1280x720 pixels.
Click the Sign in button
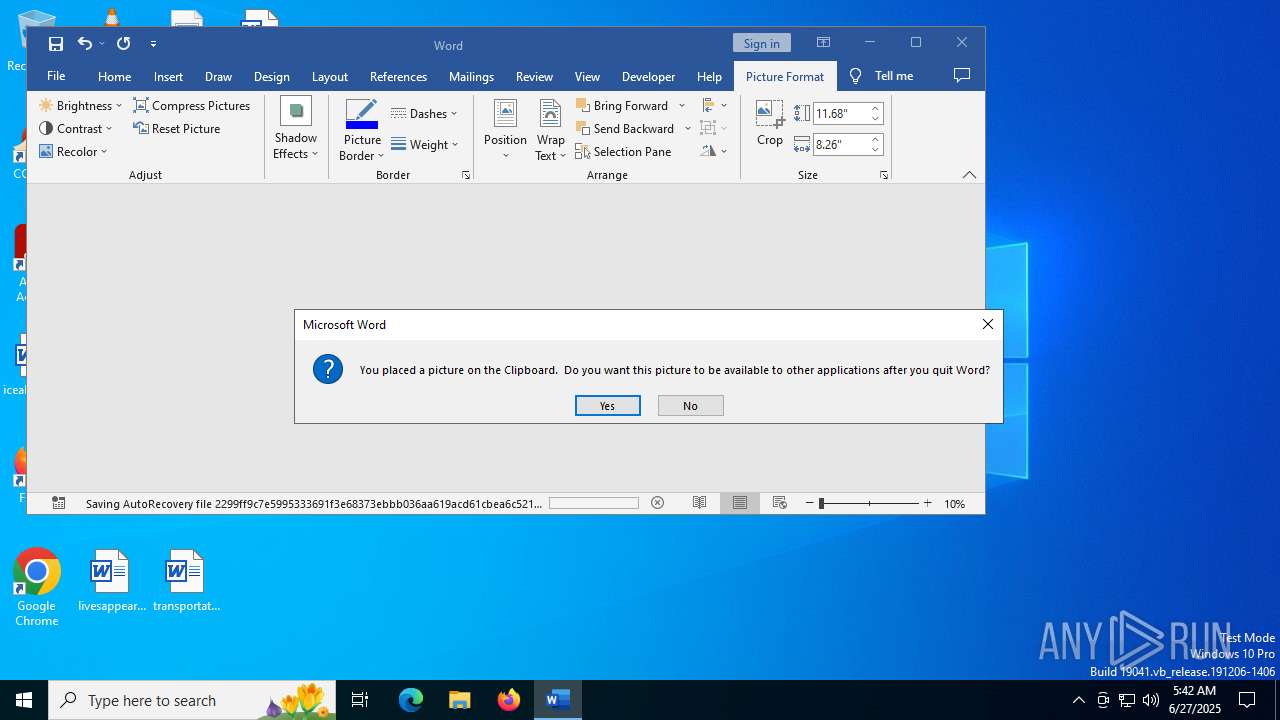[761, 43]
